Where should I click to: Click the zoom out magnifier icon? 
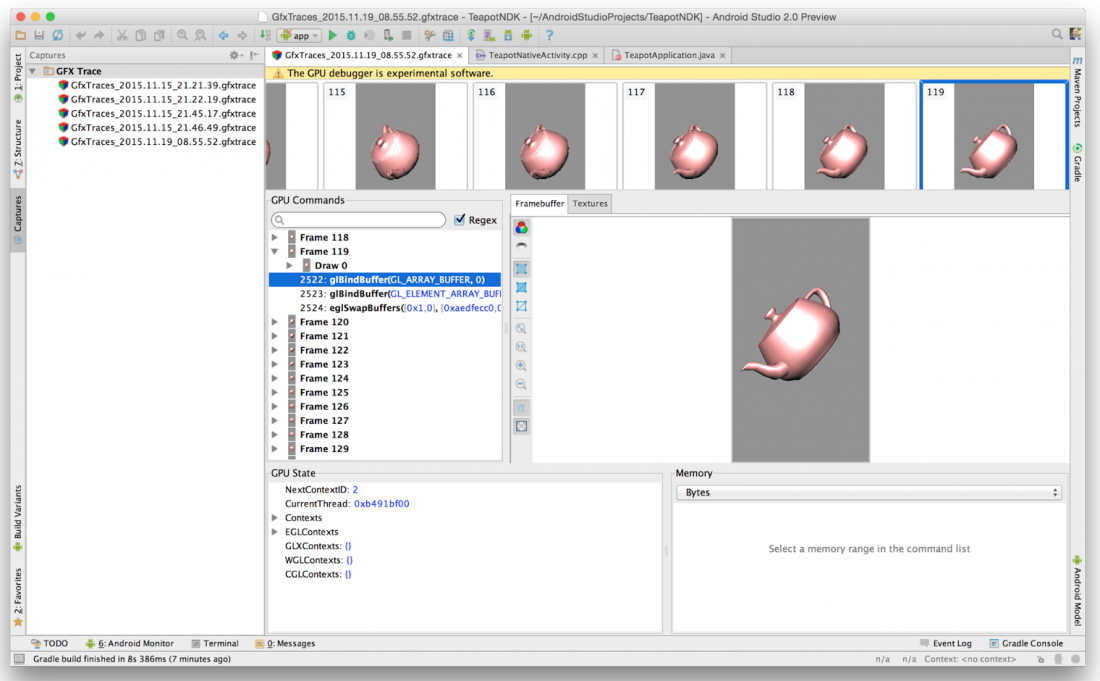tap(521, 384)
